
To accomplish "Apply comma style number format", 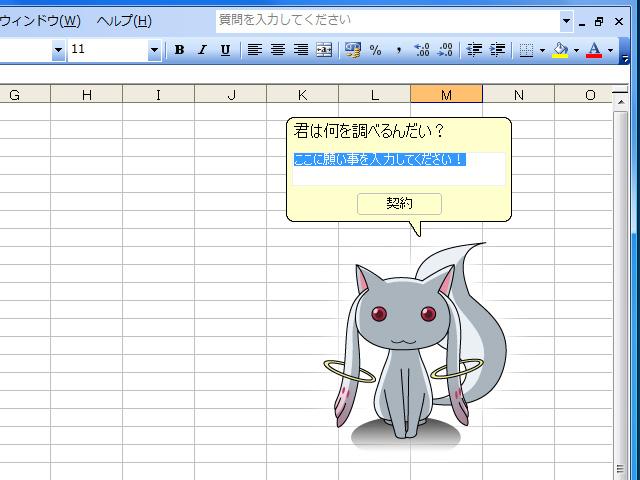I will point(399,50).
